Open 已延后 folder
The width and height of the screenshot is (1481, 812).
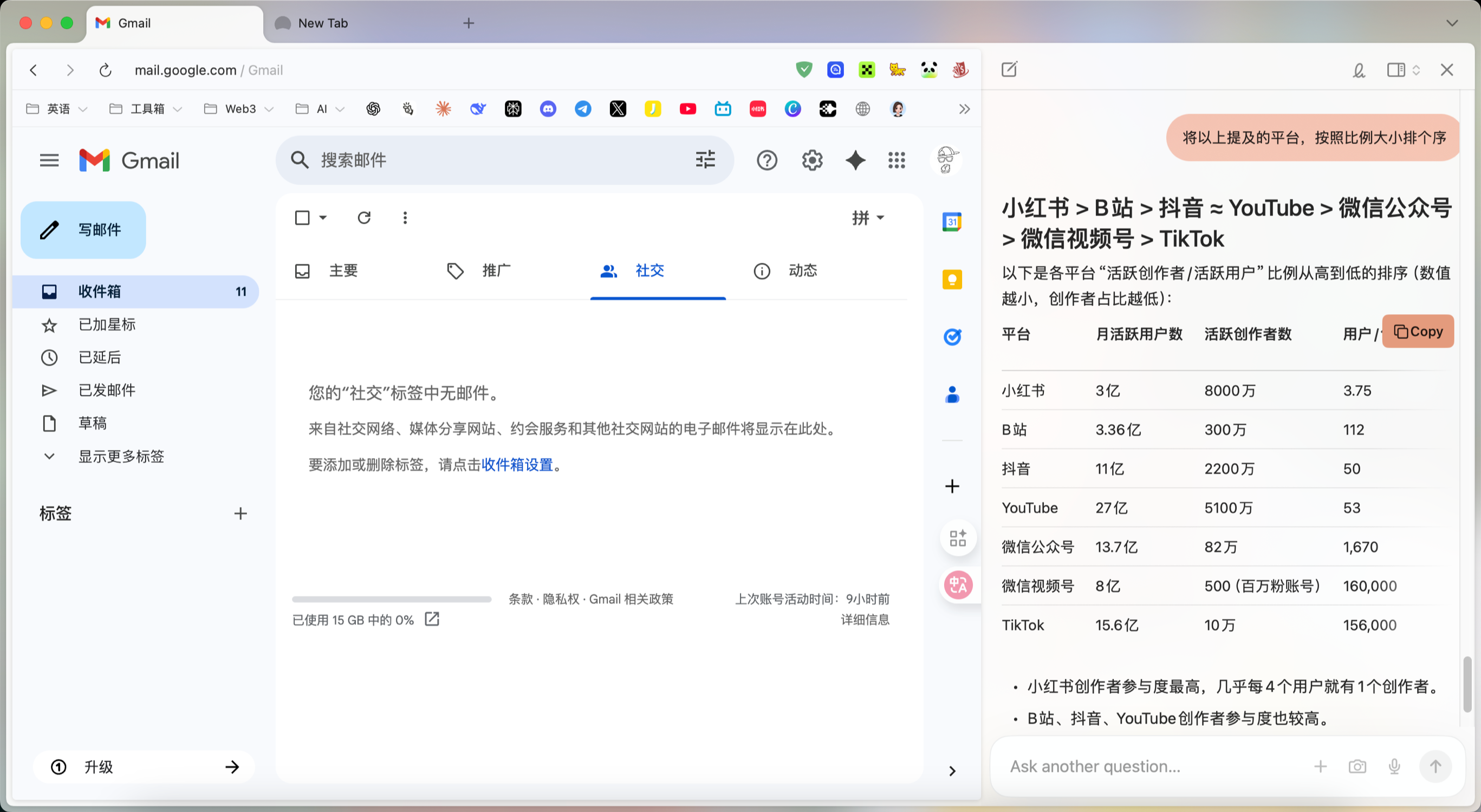tap(135, 357)
